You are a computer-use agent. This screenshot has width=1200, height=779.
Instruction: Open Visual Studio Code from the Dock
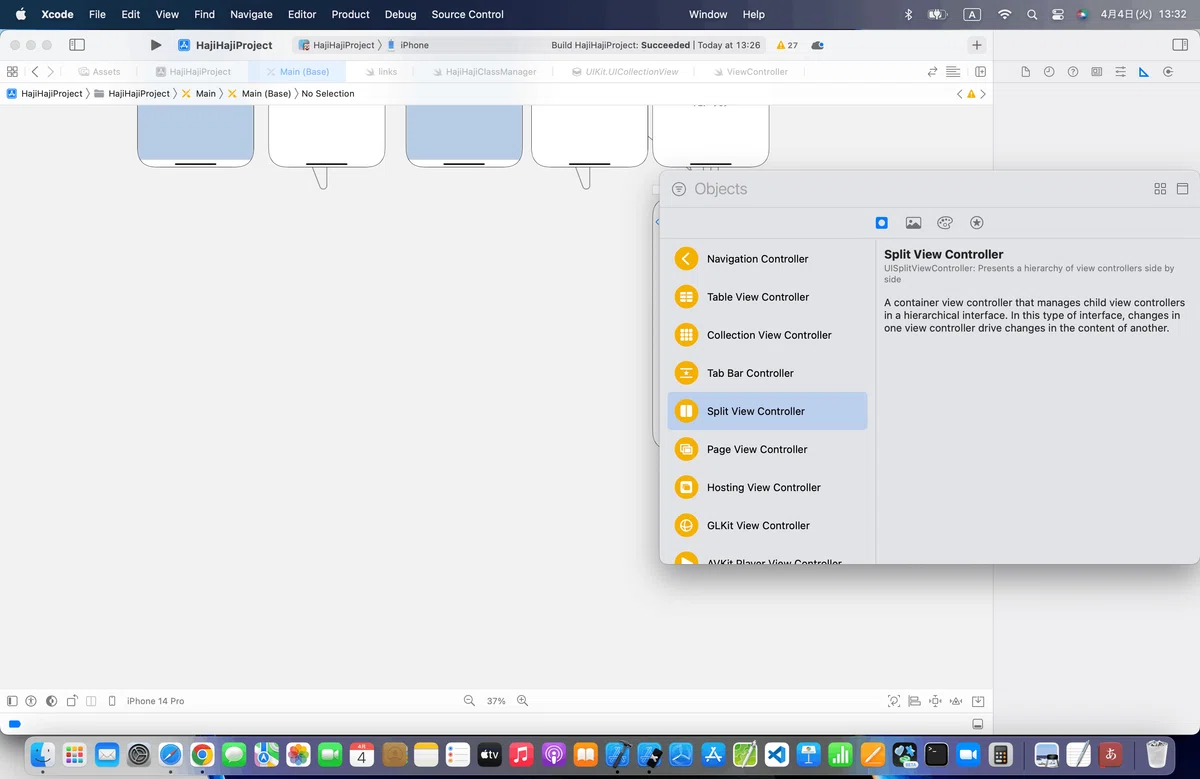777,754
